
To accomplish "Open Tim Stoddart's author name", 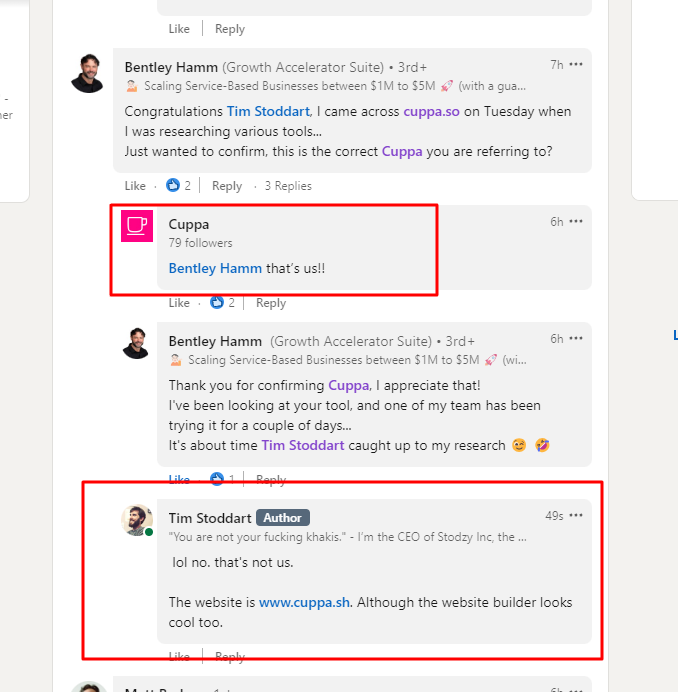I will coord(210,518).
